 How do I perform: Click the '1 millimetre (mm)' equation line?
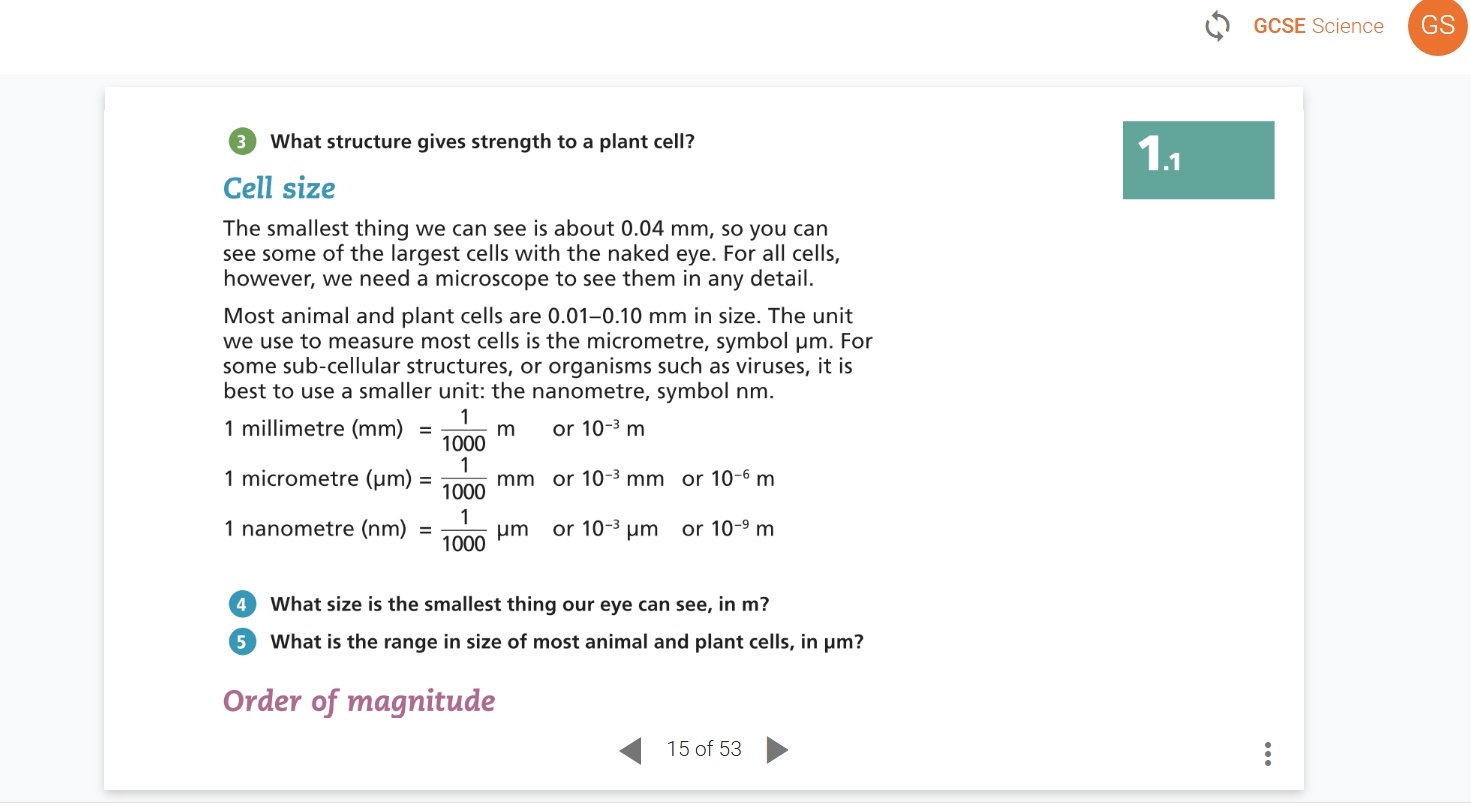435,430
